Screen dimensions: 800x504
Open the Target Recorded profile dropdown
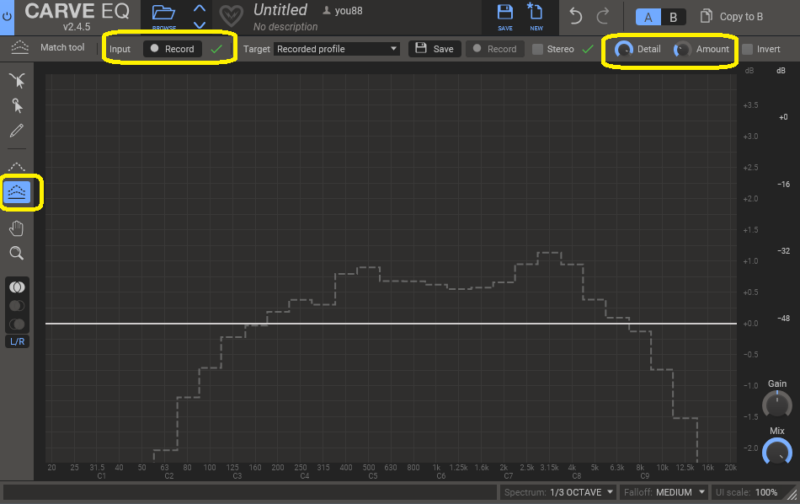coord(336,48)
